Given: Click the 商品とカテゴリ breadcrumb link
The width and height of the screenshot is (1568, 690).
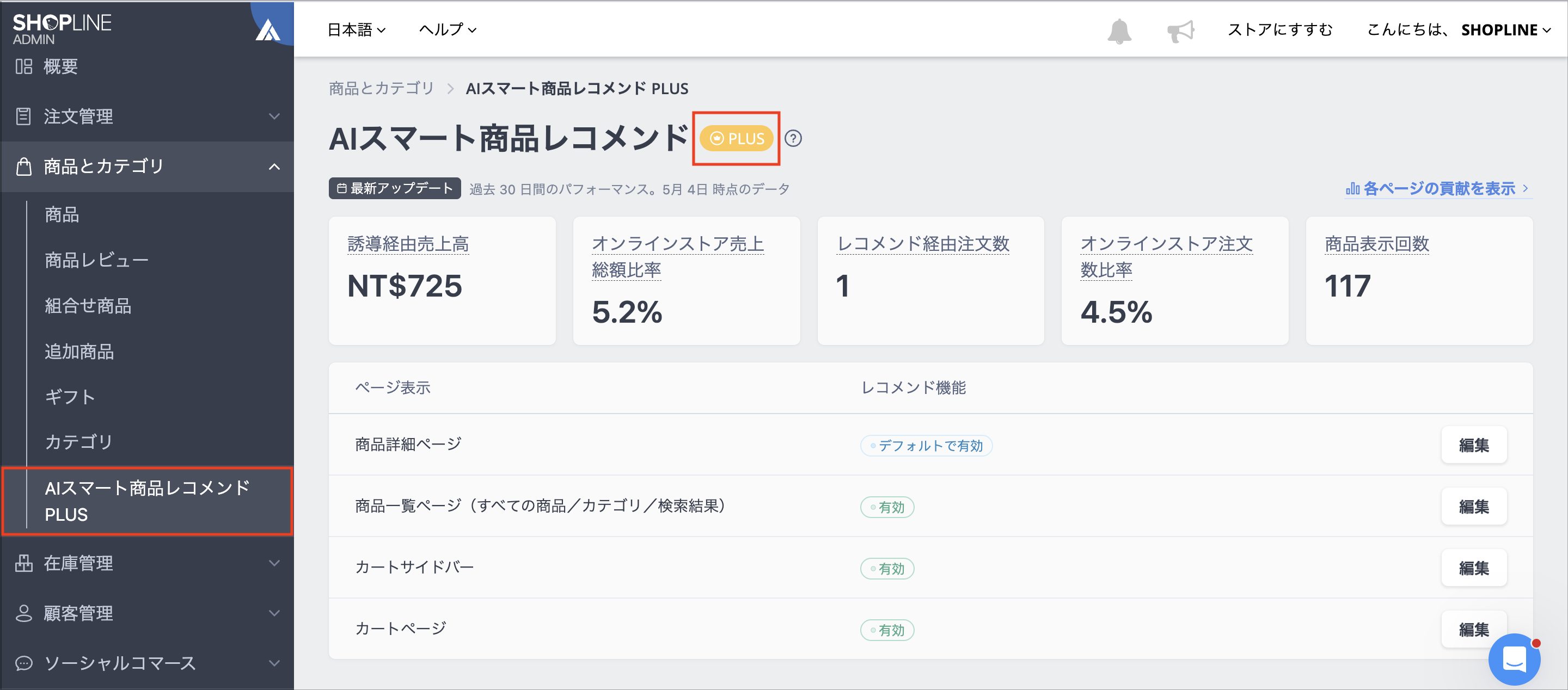Looking at the screenshot, I should click(381, 89).
